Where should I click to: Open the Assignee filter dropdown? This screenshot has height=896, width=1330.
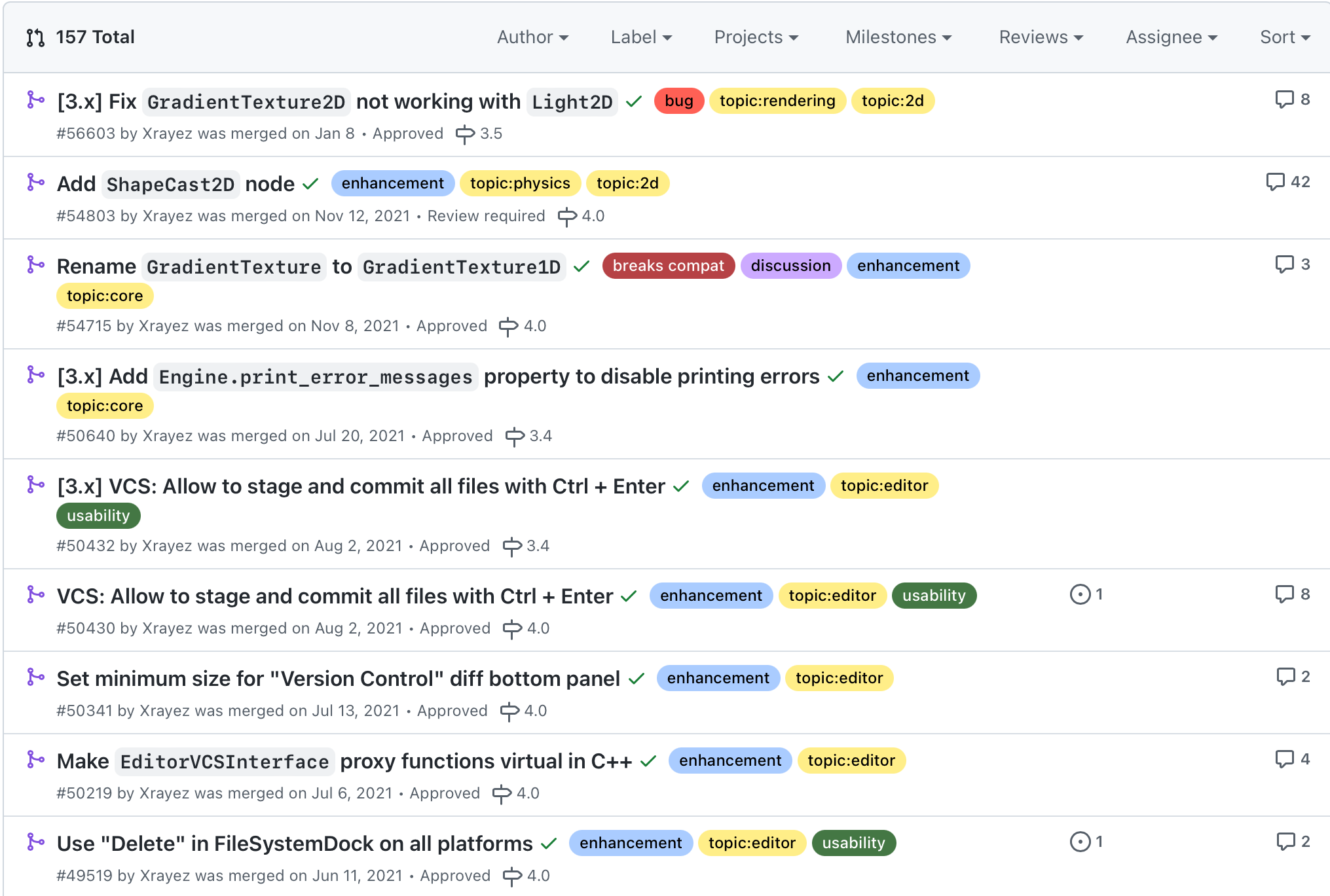[1172, 37]
